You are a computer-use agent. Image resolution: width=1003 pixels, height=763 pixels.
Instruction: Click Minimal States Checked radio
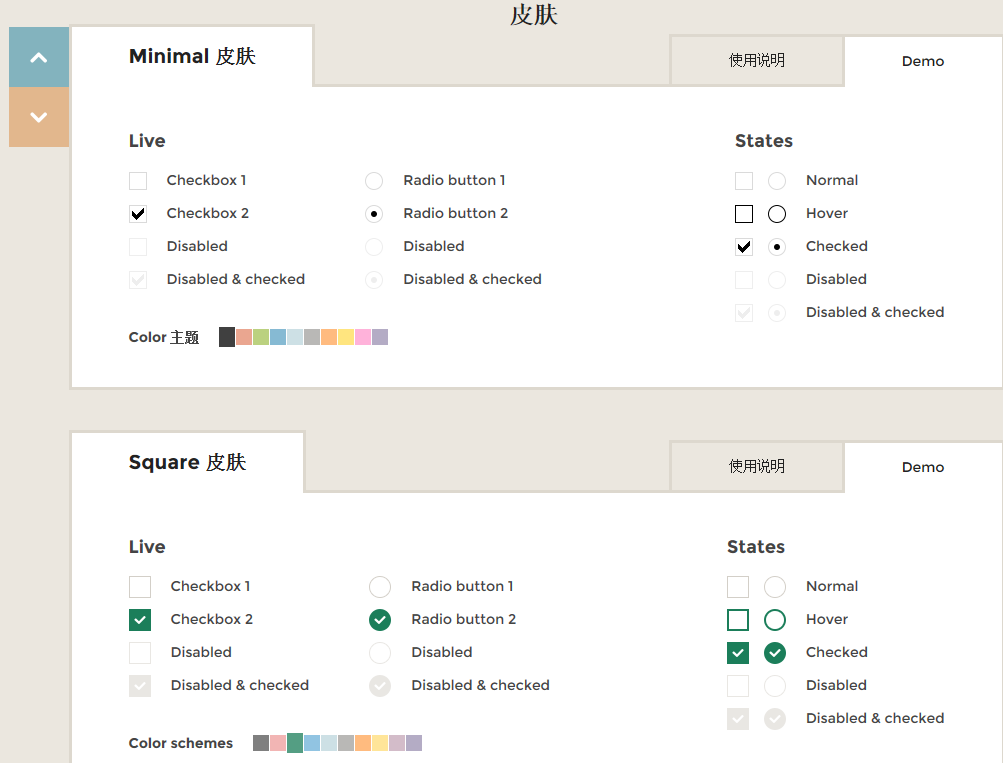point(777,247)
